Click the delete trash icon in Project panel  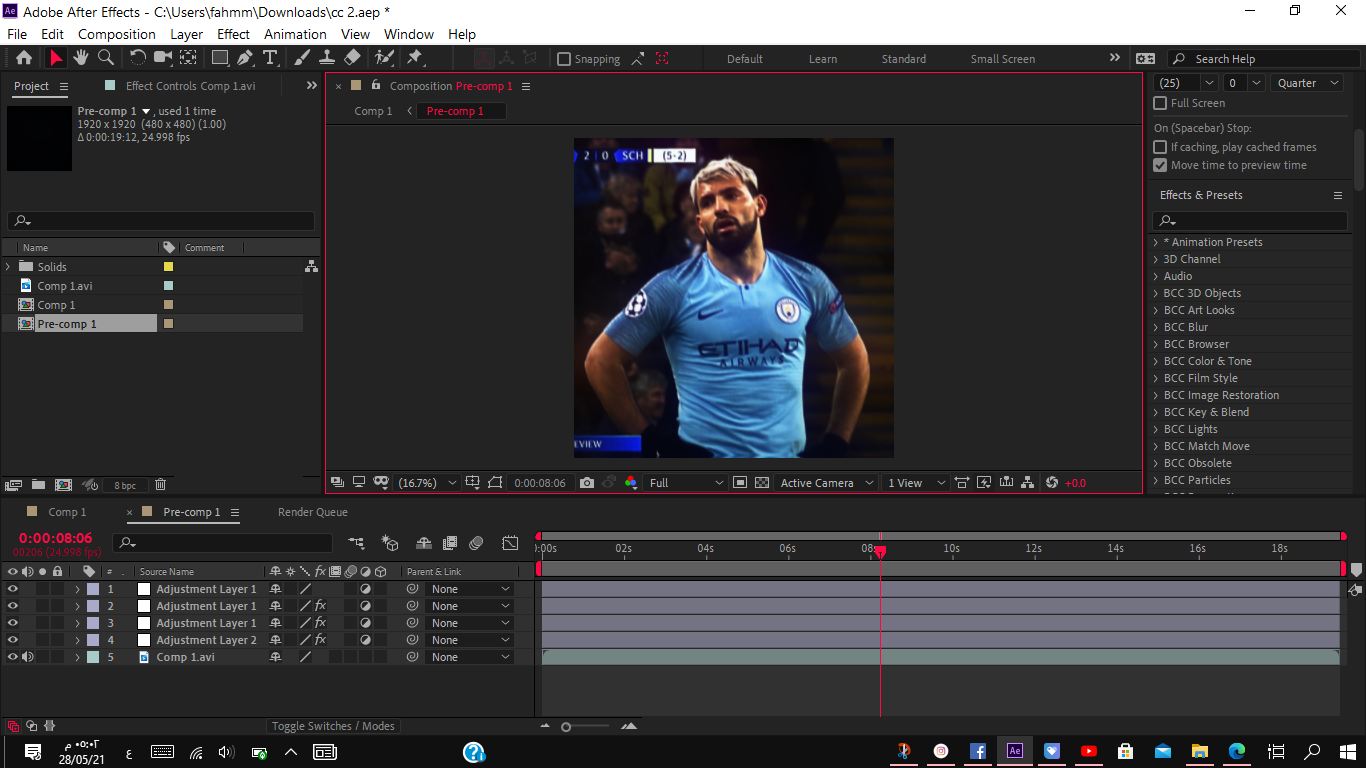coord(160,485)
